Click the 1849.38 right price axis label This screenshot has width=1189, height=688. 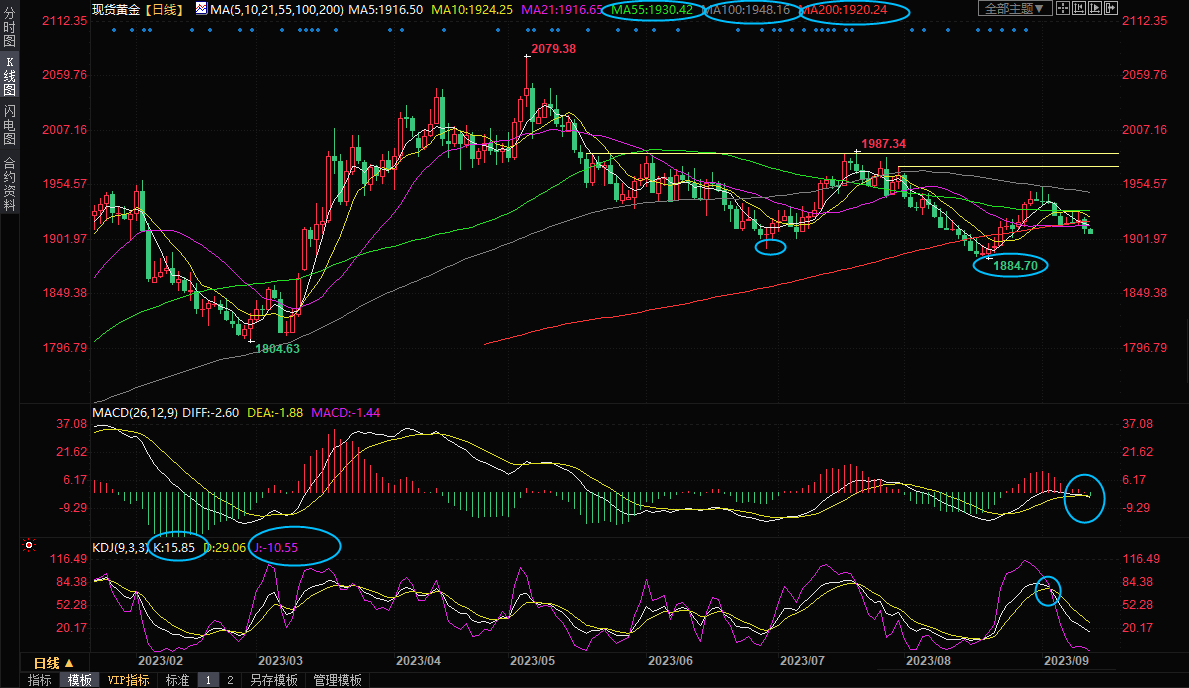tap(1145, 293)
